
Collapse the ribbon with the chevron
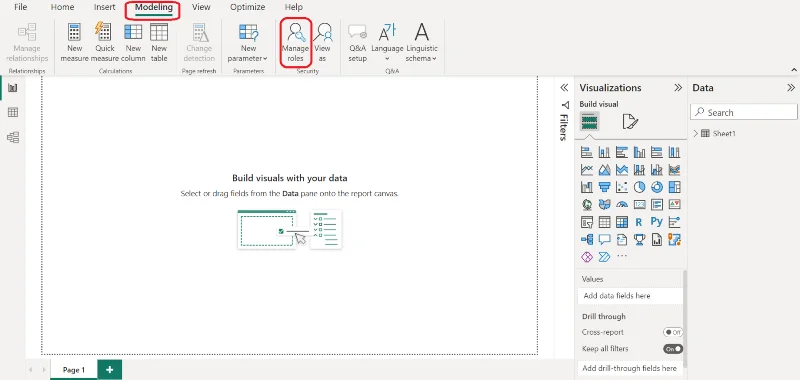coord(794,69)
